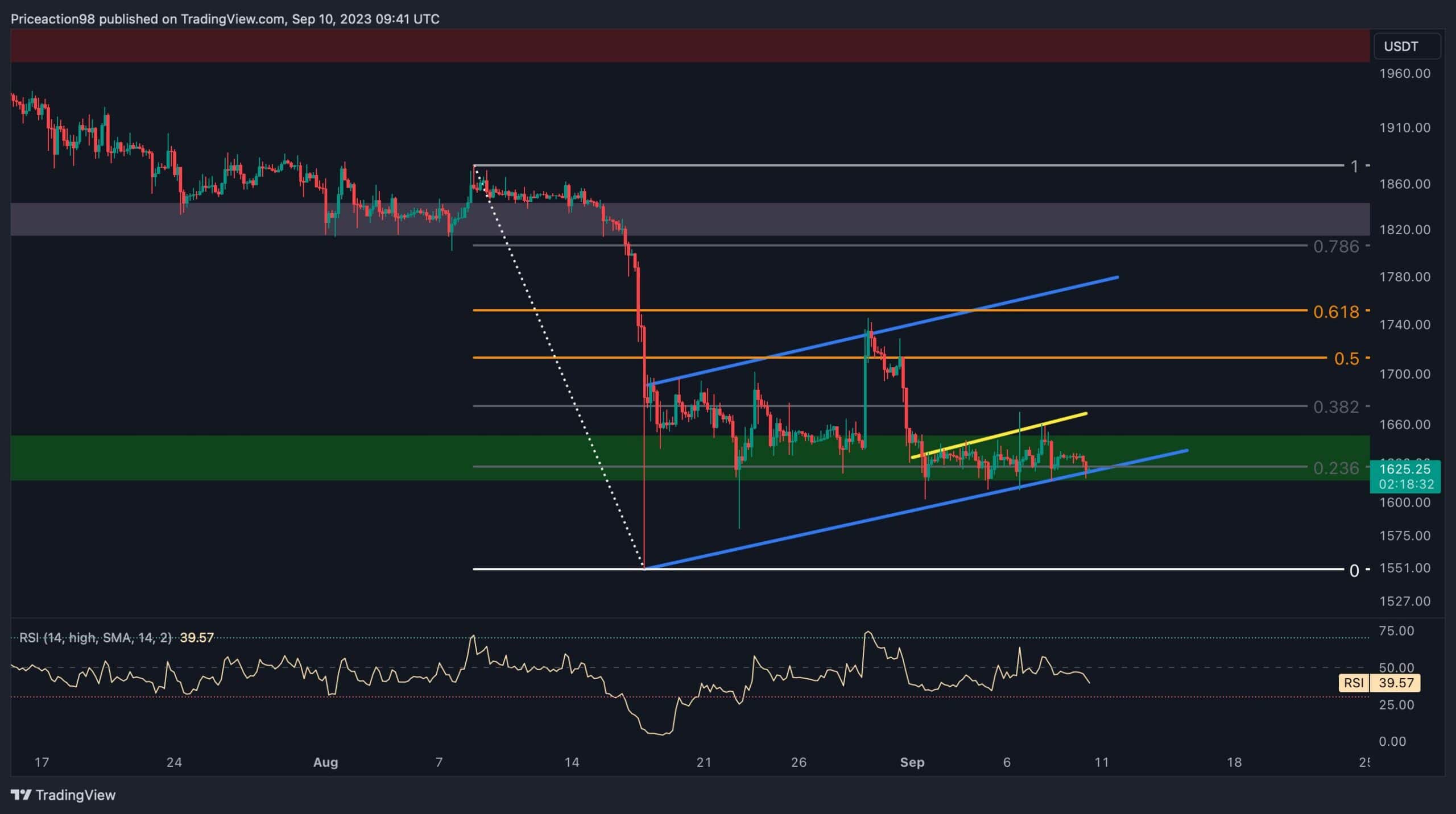1456x814 pixels.
Task: Click the 0.786 Fibonacci level label
Action: pyautogui.click(x=1335, y=247)
